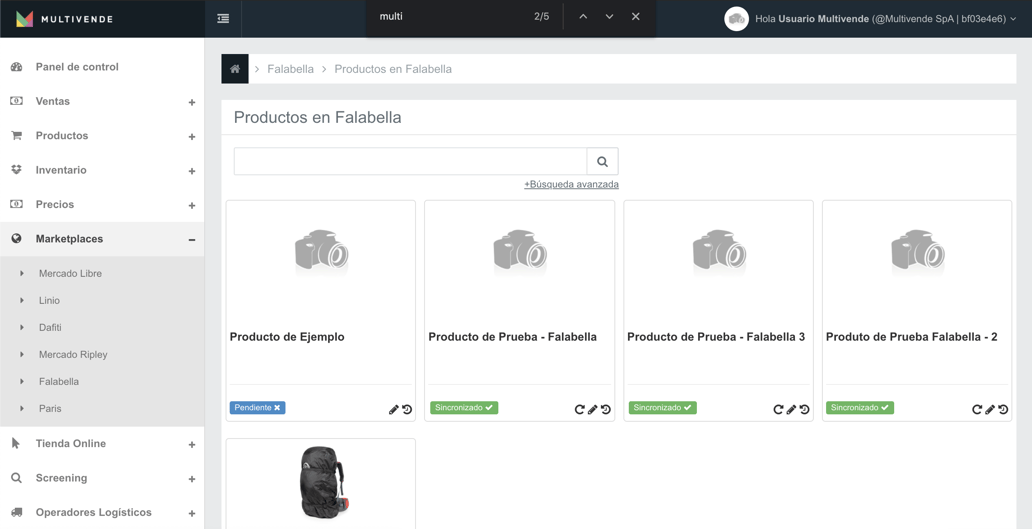Toggle the sidebar menu icon
Screen dimensions: 1032x529
click(x=223, y=18)
